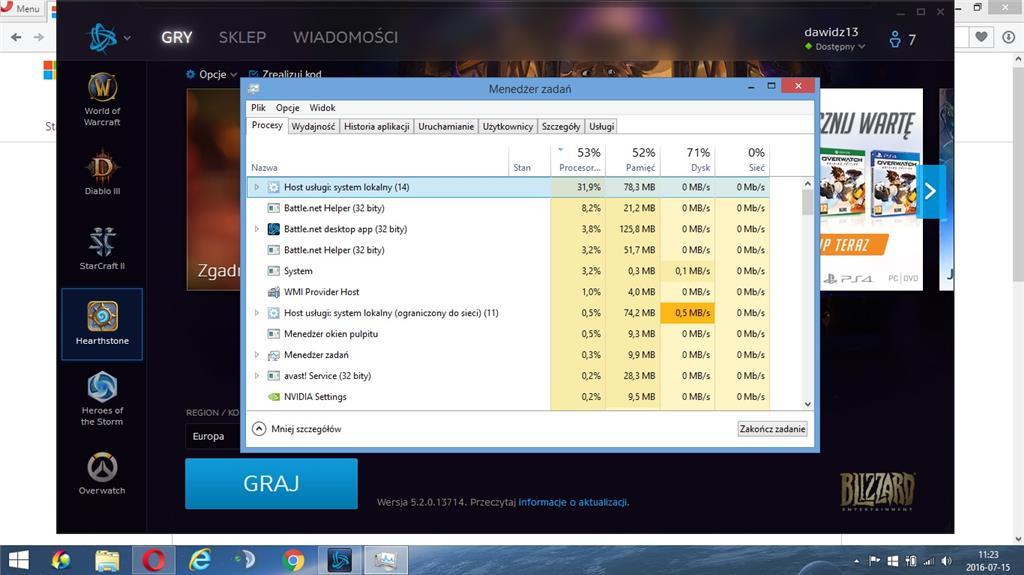The image size is (1024, 575).
Task: Click the Zrealizuj kod link
Action: [286, 74]
